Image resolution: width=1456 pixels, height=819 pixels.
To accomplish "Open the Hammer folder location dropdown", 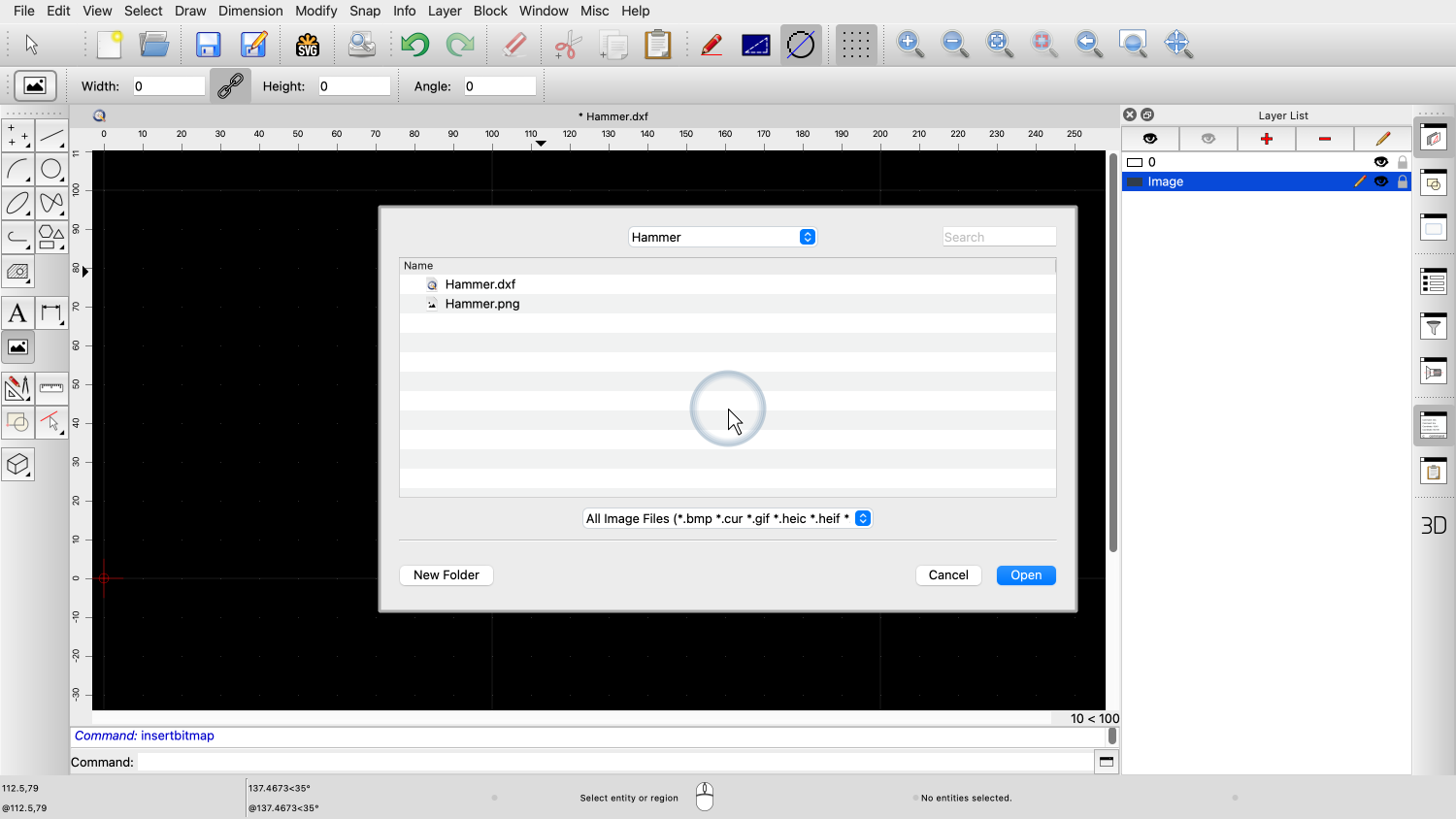I will point(722,237).
